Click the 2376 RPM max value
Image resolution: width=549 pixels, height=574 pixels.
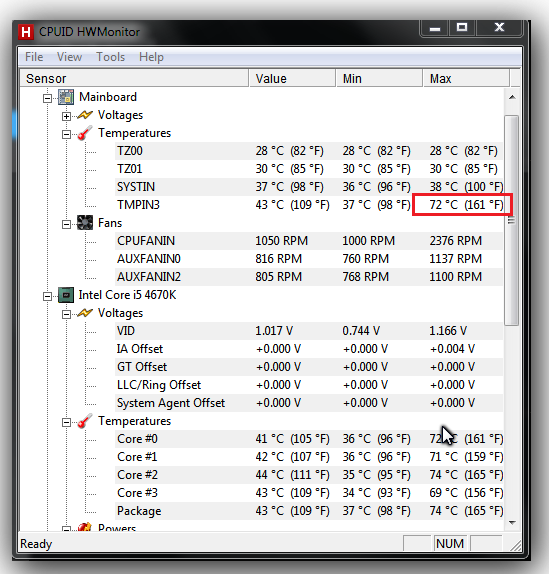[x=456, y=241]
